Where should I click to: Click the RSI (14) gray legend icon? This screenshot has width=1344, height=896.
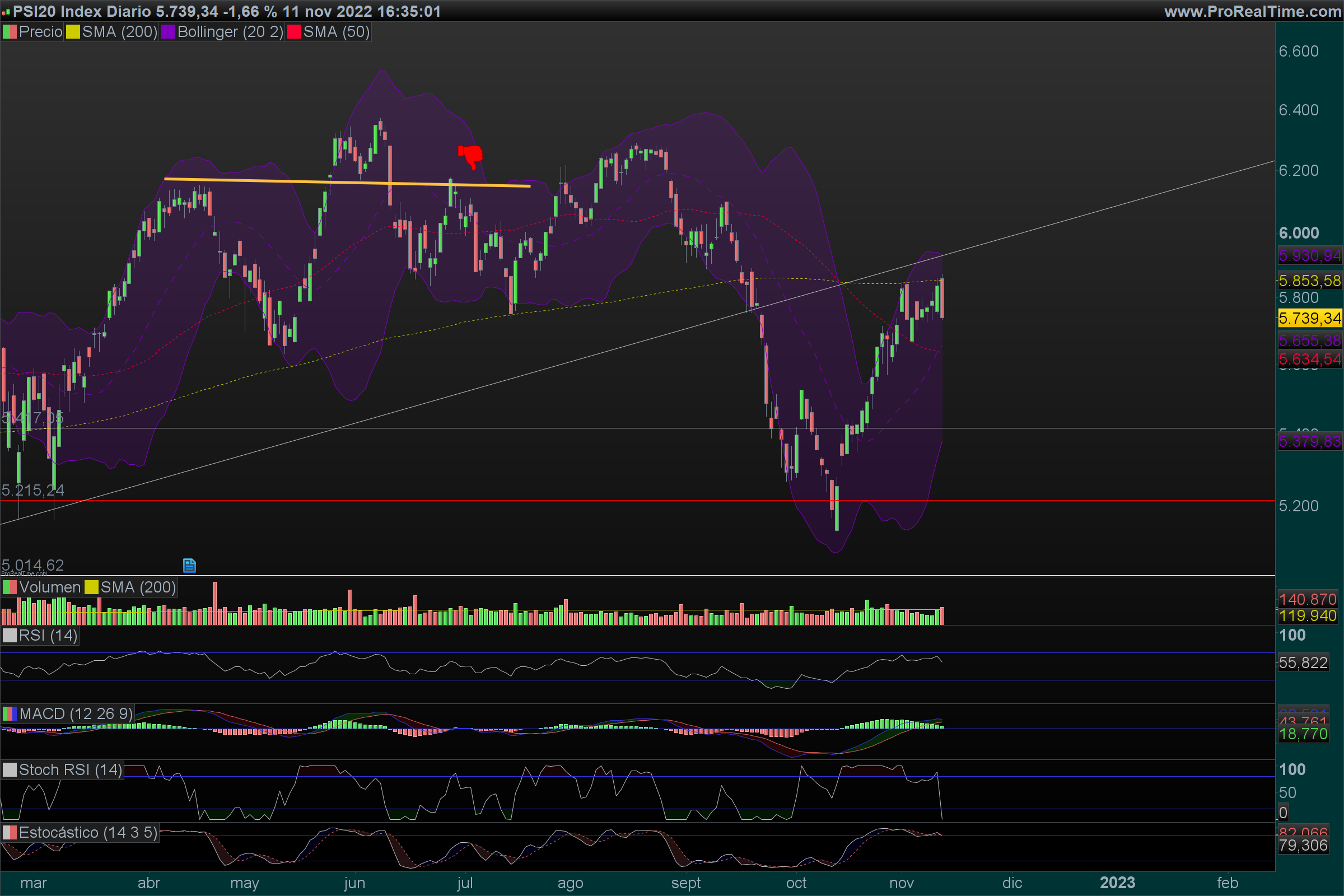(x=10, y=636)
